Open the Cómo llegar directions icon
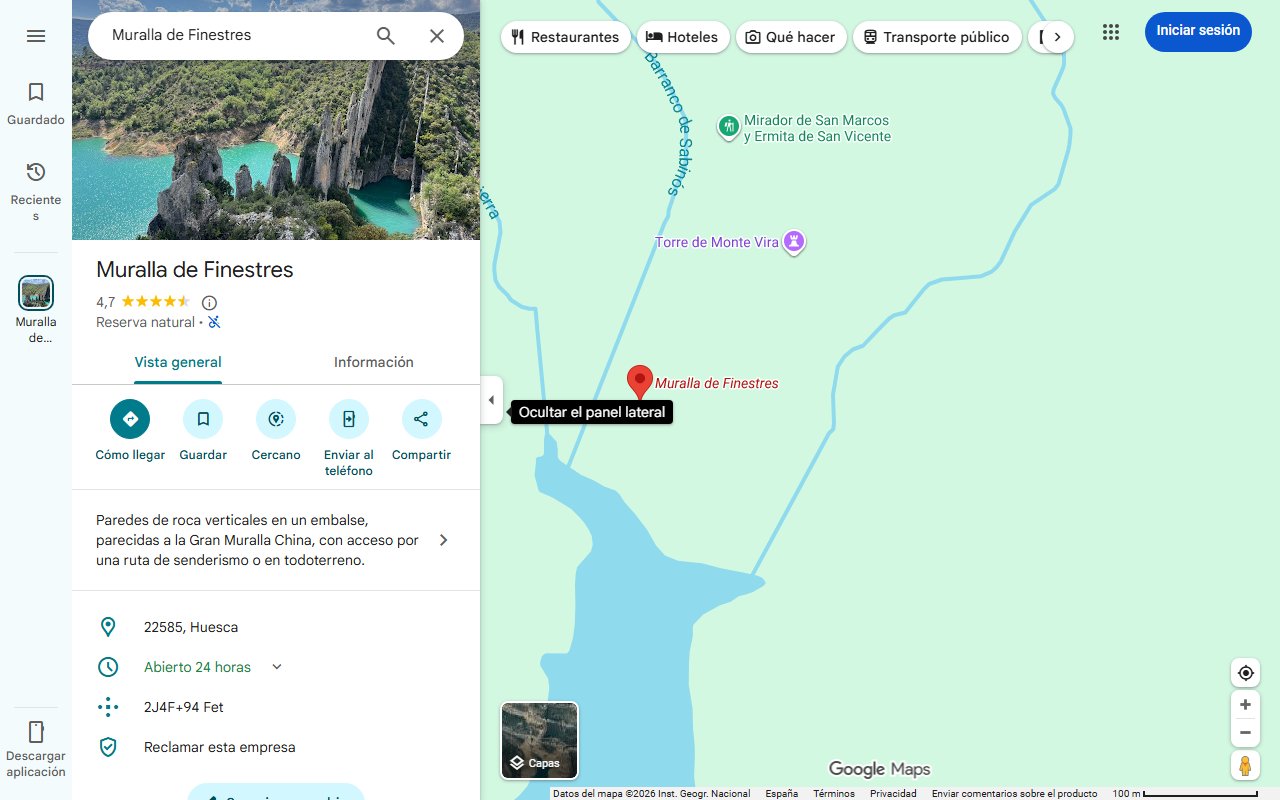 [129, 419]
